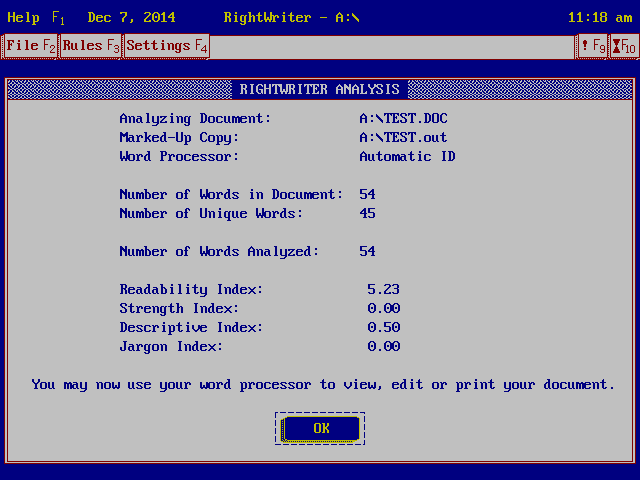
Task: Click the RIGHTWRITER ANALYSIS dialog title
Action: point(320,89)
